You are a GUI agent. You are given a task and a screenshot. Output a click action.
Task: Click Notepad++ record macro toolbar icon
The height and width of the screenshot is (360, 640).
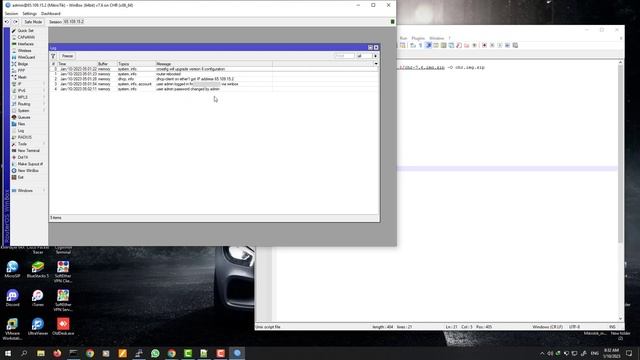click(x=484, y=45)
